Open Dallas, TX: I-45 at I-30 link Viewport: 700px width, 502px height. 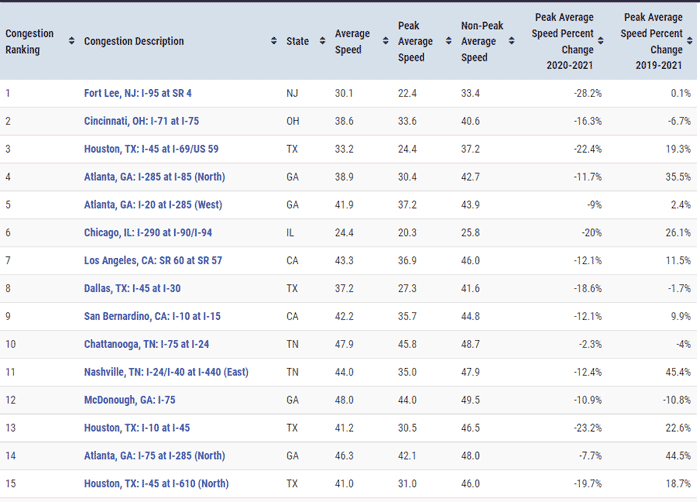pyautogui.click(x=133, y=289)
